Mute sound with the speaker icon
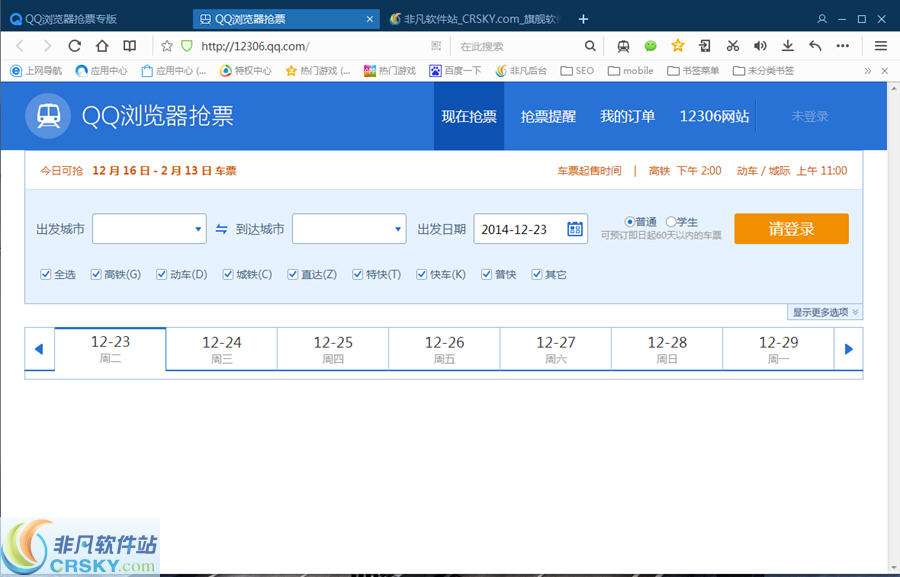The height and width of the screenshot is (577, 900). pyautogui.click(x=760, y=46)
